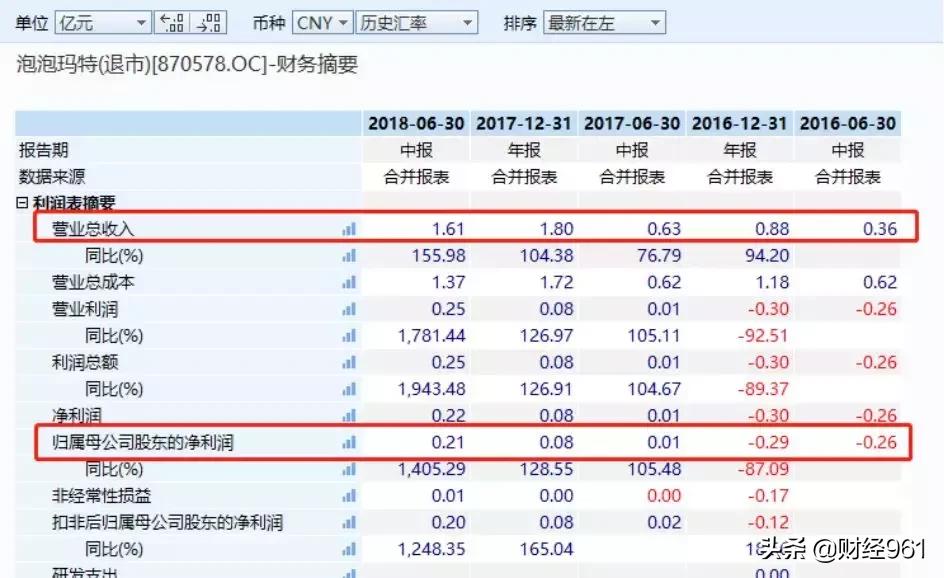Open chart for 营业总收入 row
Image resolution: width=944 pixels, height=578 pixels.
pyautogui.click(x=347, y=227)
